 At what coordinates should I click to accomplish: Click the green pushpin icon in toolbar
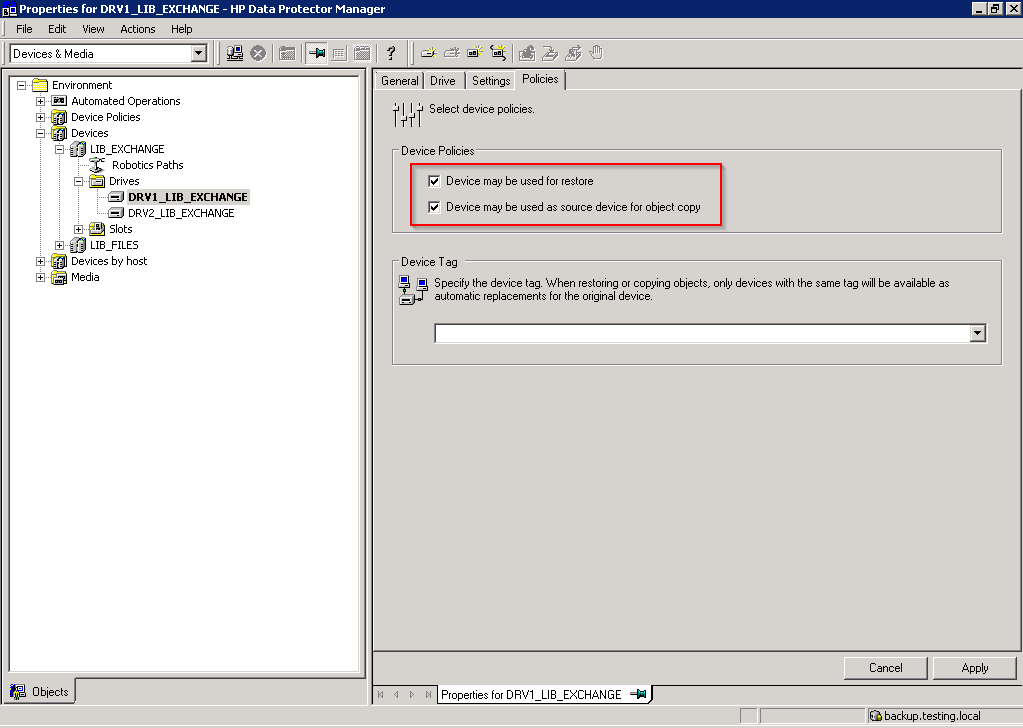click(x=316, y=53)
